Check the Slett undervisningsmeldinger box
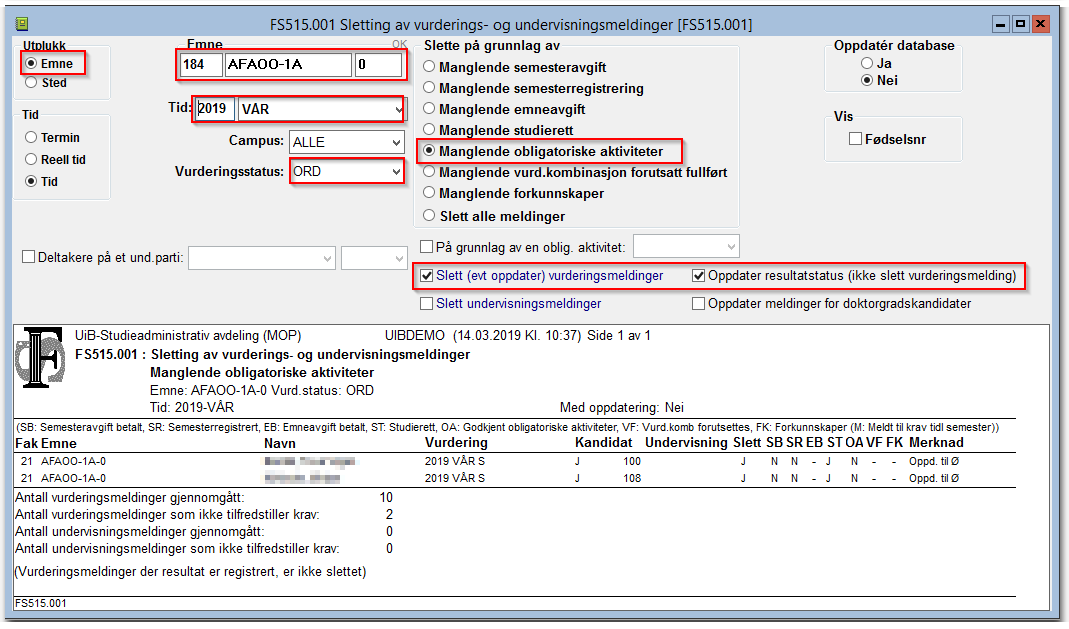The height and width of the screenshot is (629, 1069). (x=428, y=304)
